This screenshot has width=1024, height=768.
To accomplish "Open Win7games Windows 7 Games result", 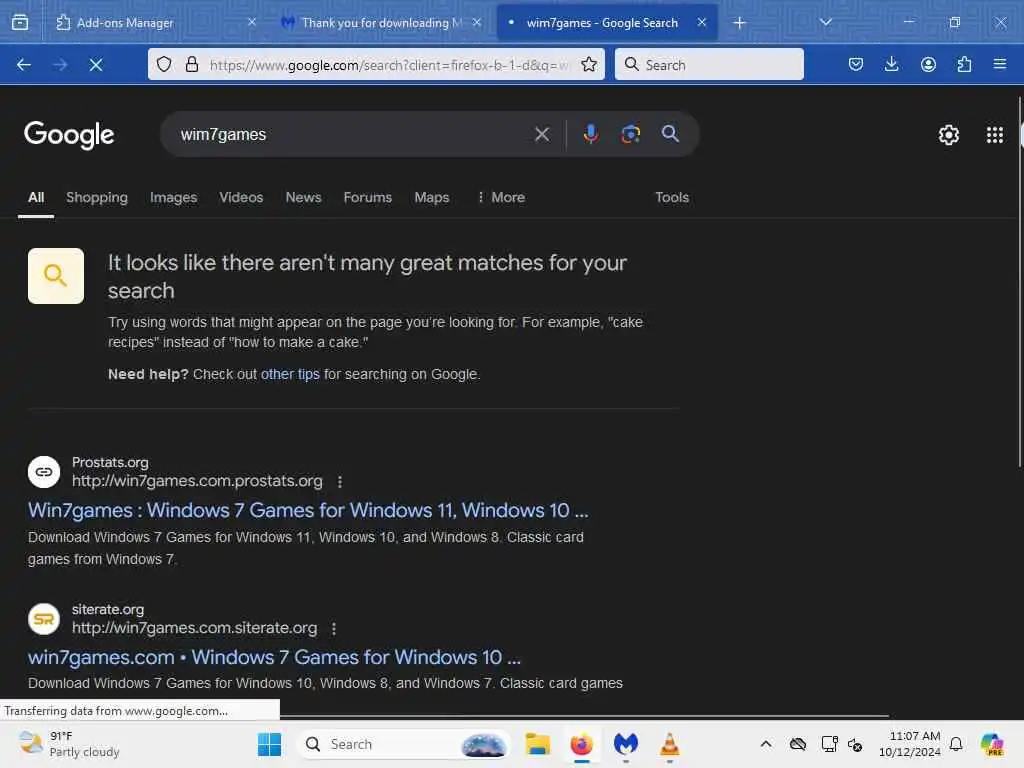I will [x=308, y=510].
